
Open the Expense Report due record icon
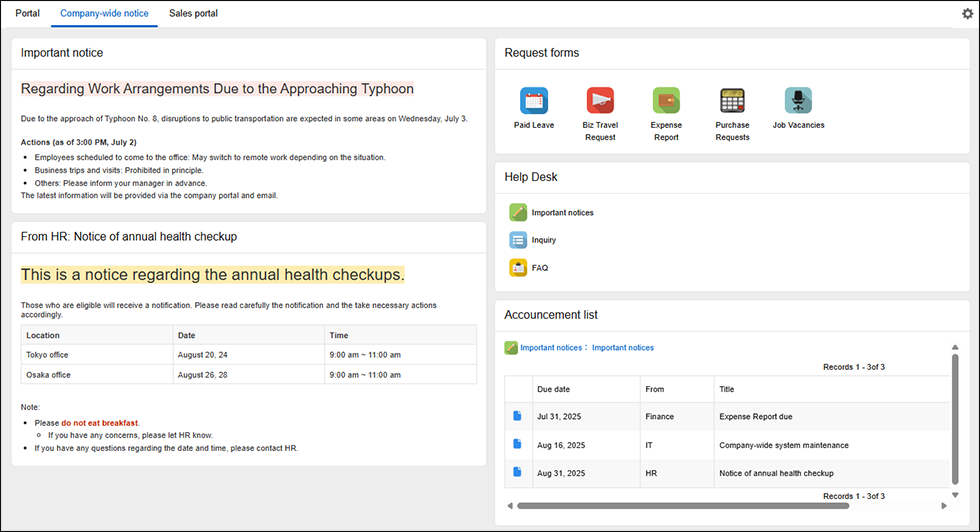pos(518,416)
